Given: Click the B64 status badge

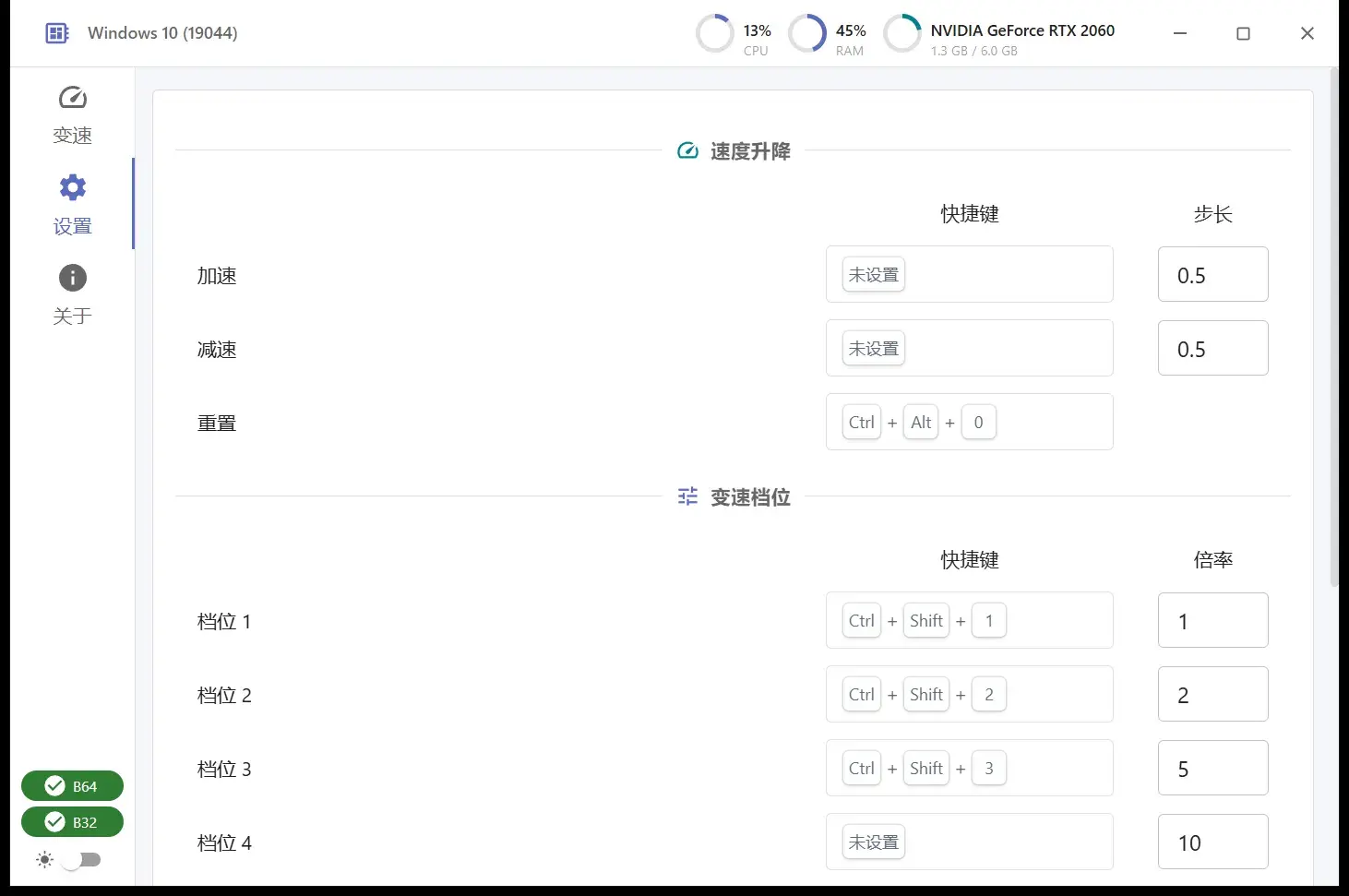Looking at the screenshot, I should 72,786.
